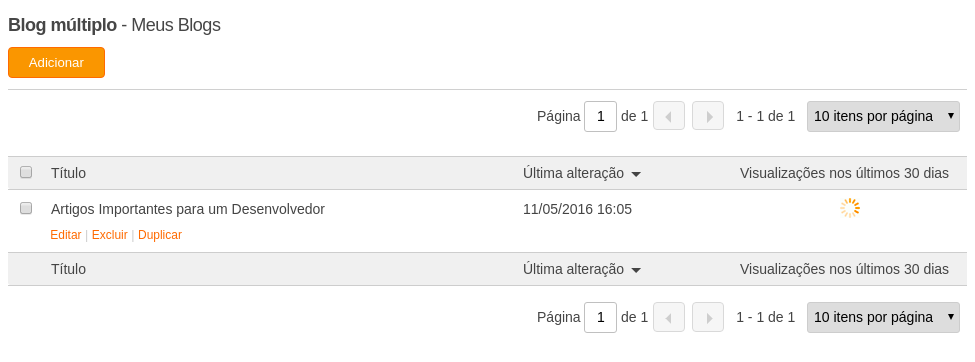Click the orange Adicionar button
975x362 pixels.
tap(56, 63)
